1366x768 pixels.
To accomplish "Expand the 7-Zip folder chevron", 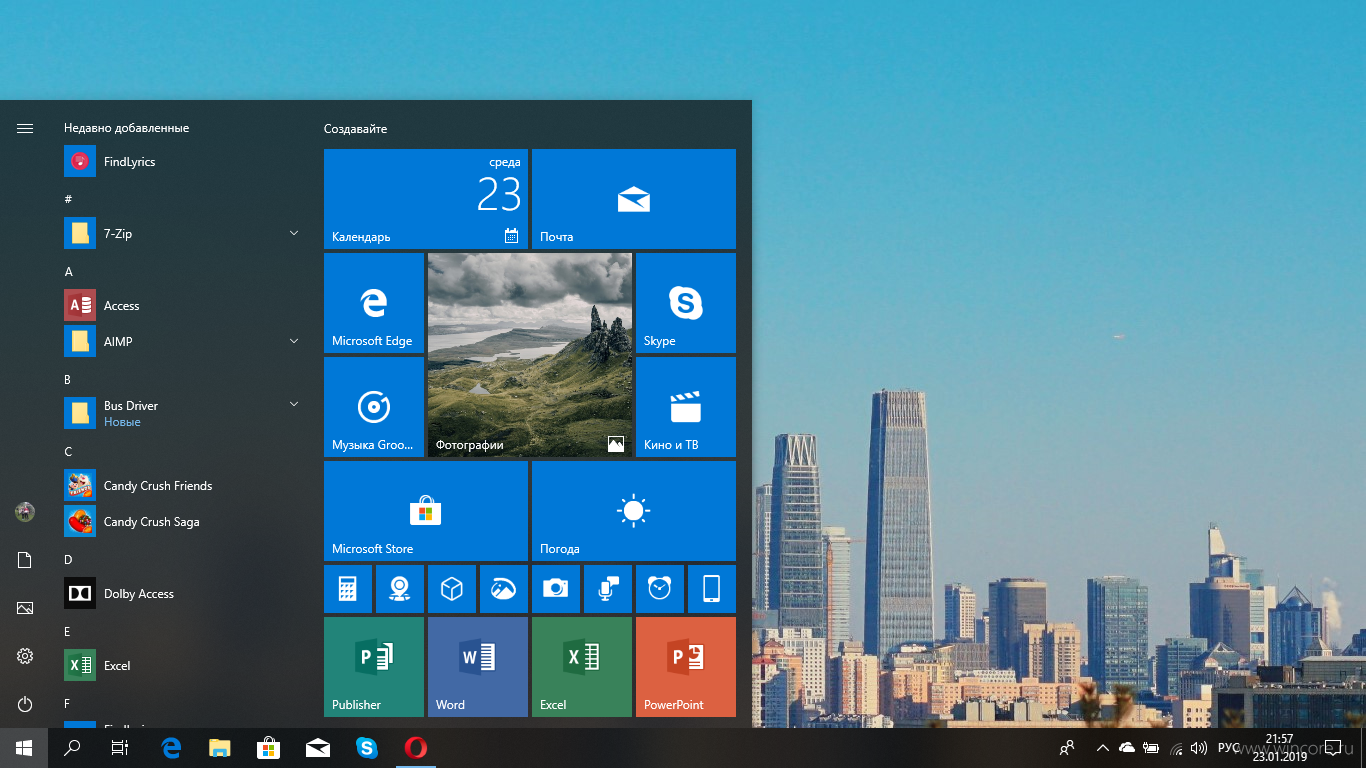I will 294,233.
